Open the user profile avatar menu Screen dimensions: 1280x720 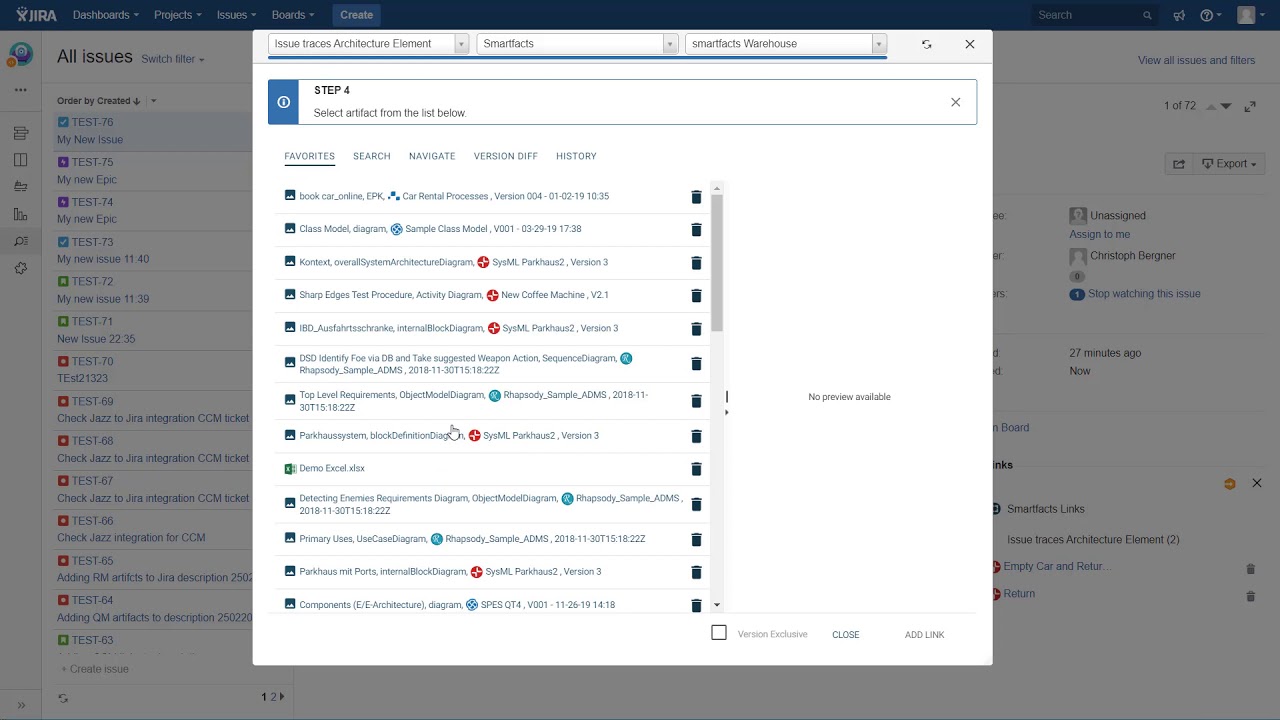pos(1249,15)
